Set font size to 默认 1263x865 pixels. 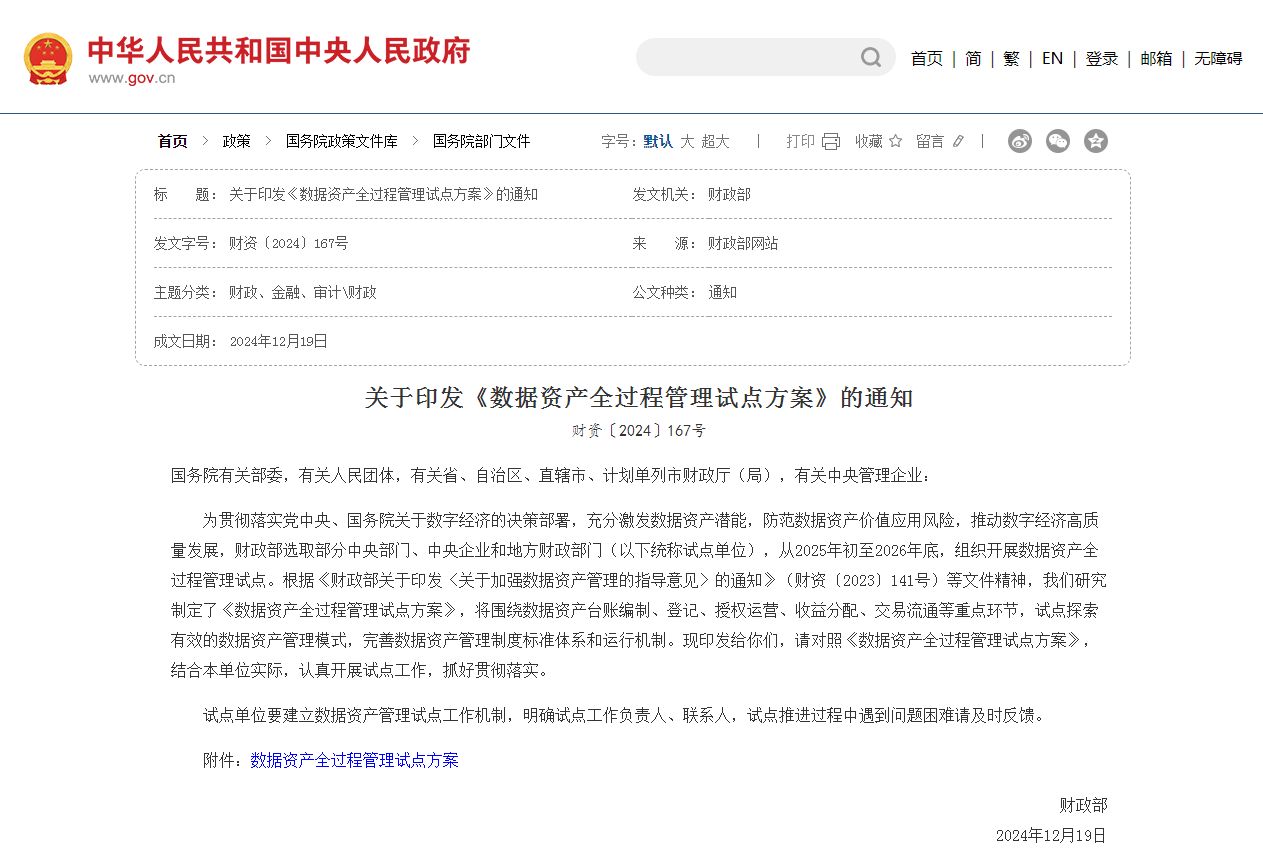pos(658,142)
